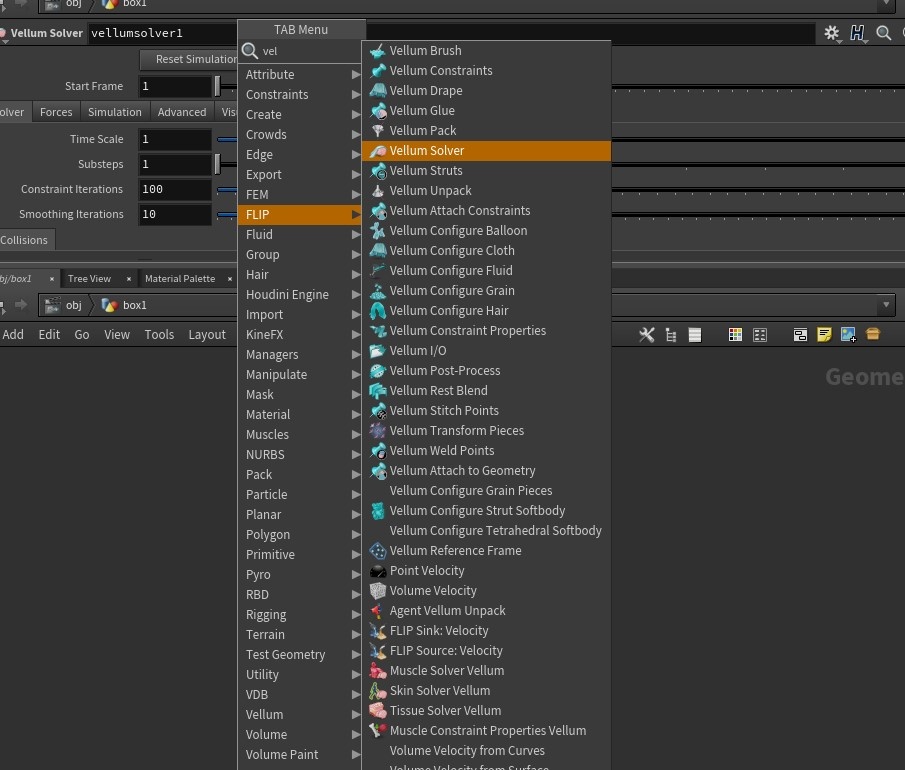Select Volume Velocity node

click(486, 590)
